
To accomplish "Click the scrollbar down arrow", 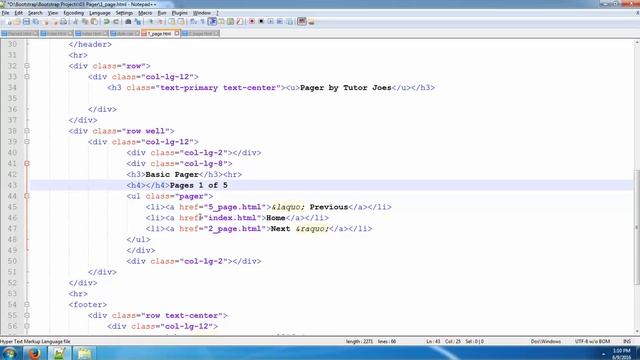I will 636,332.
